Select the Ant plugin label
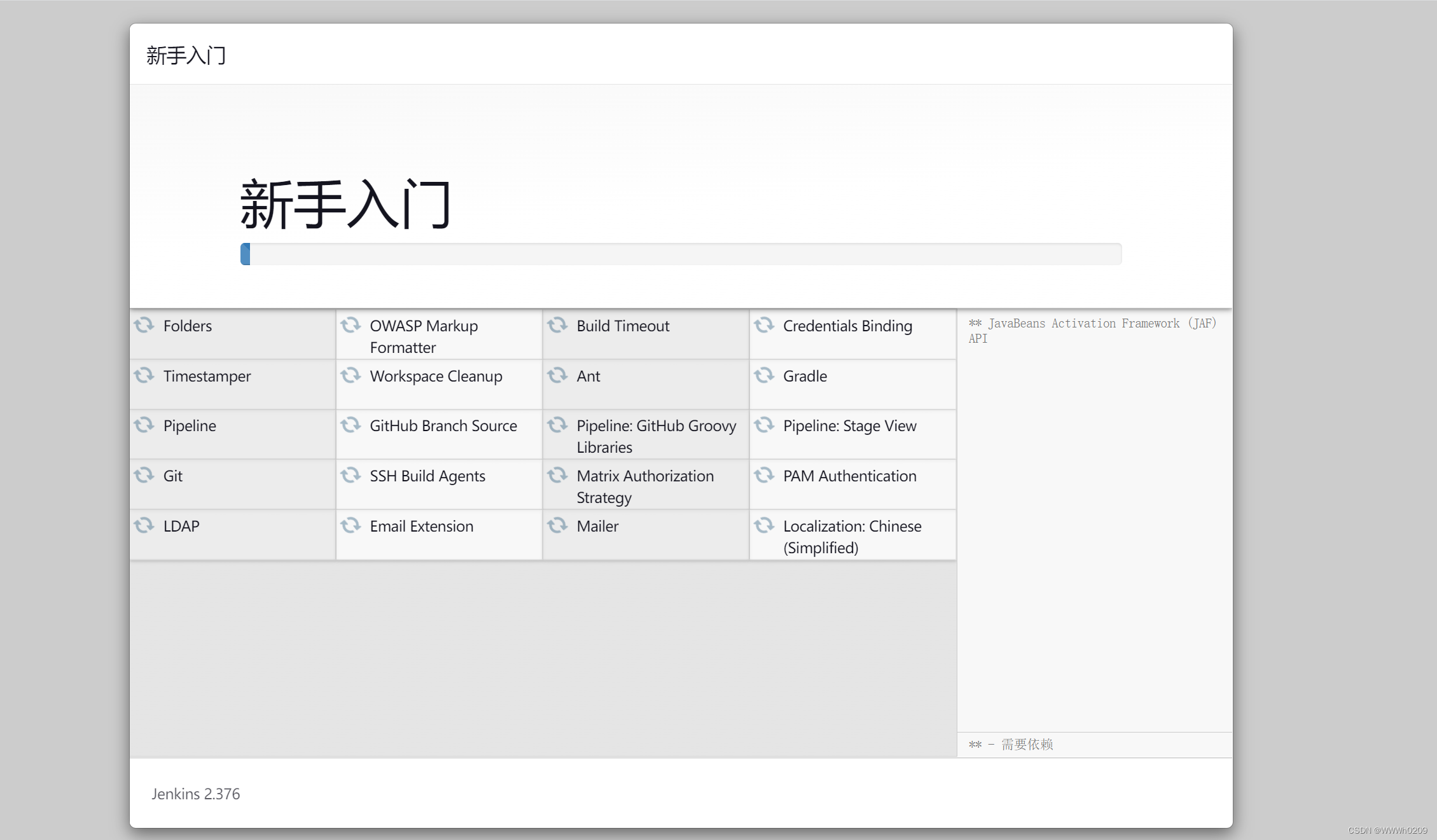 [588, 376]
